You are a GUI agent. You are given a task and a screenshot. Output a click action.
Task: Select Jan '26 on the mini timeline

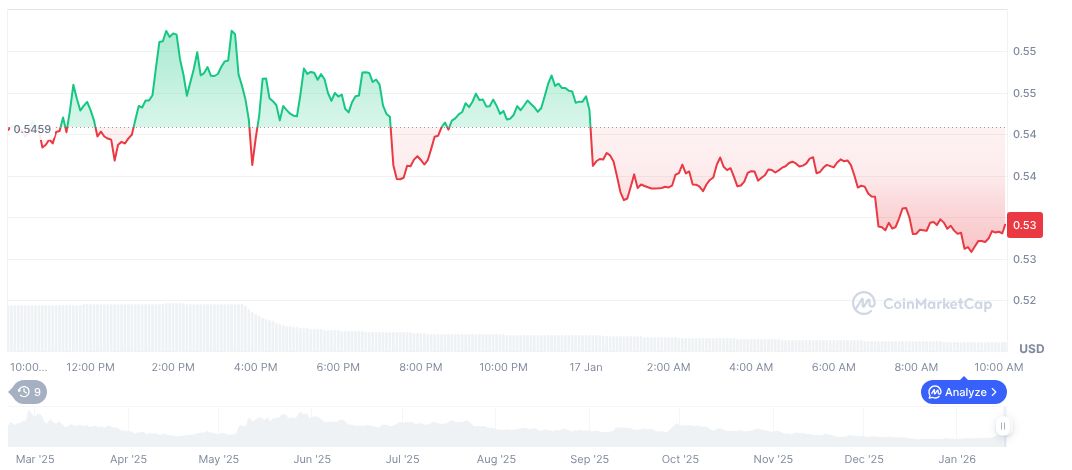[x=957, y=459]
